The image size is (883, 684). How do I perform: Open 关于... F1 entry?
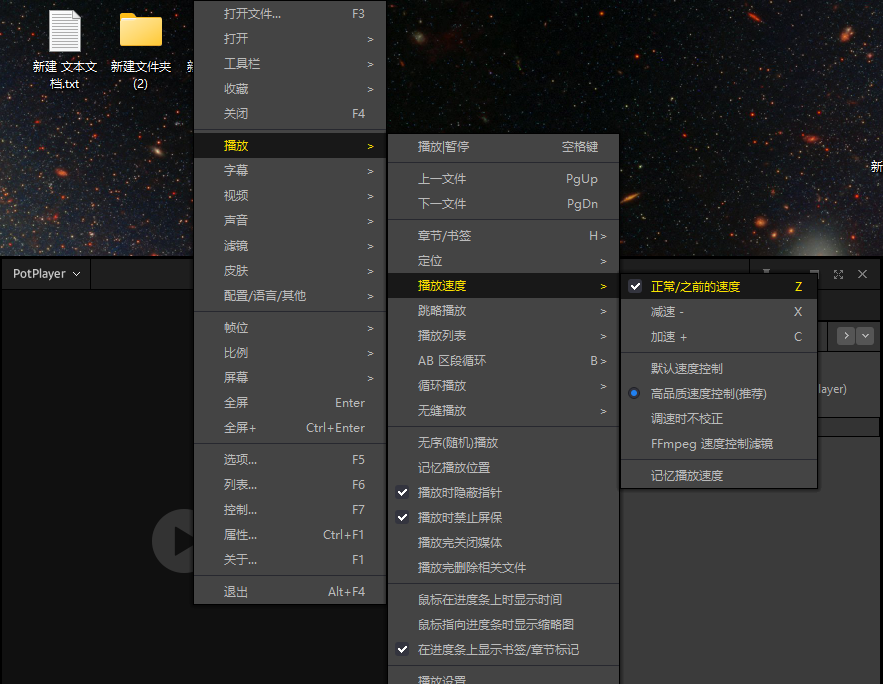pos(290,560)
